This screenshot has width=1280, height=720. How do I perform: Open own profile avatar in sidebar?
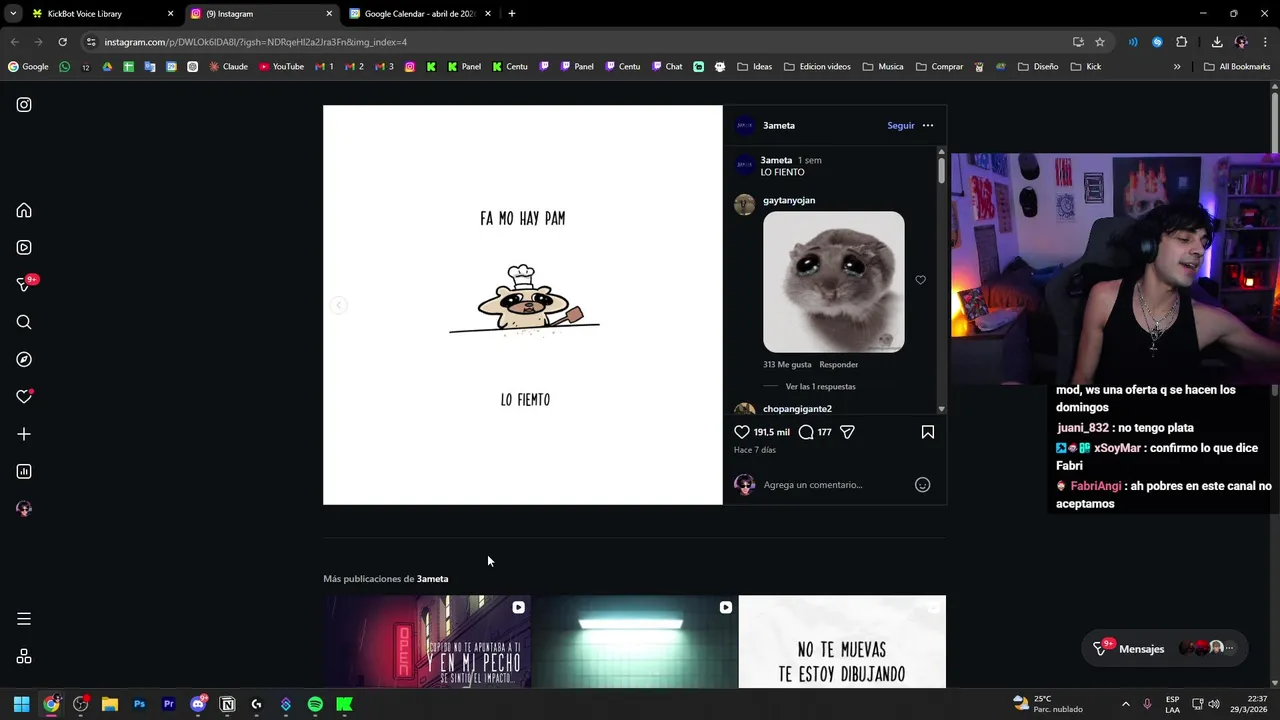[24, 509]
